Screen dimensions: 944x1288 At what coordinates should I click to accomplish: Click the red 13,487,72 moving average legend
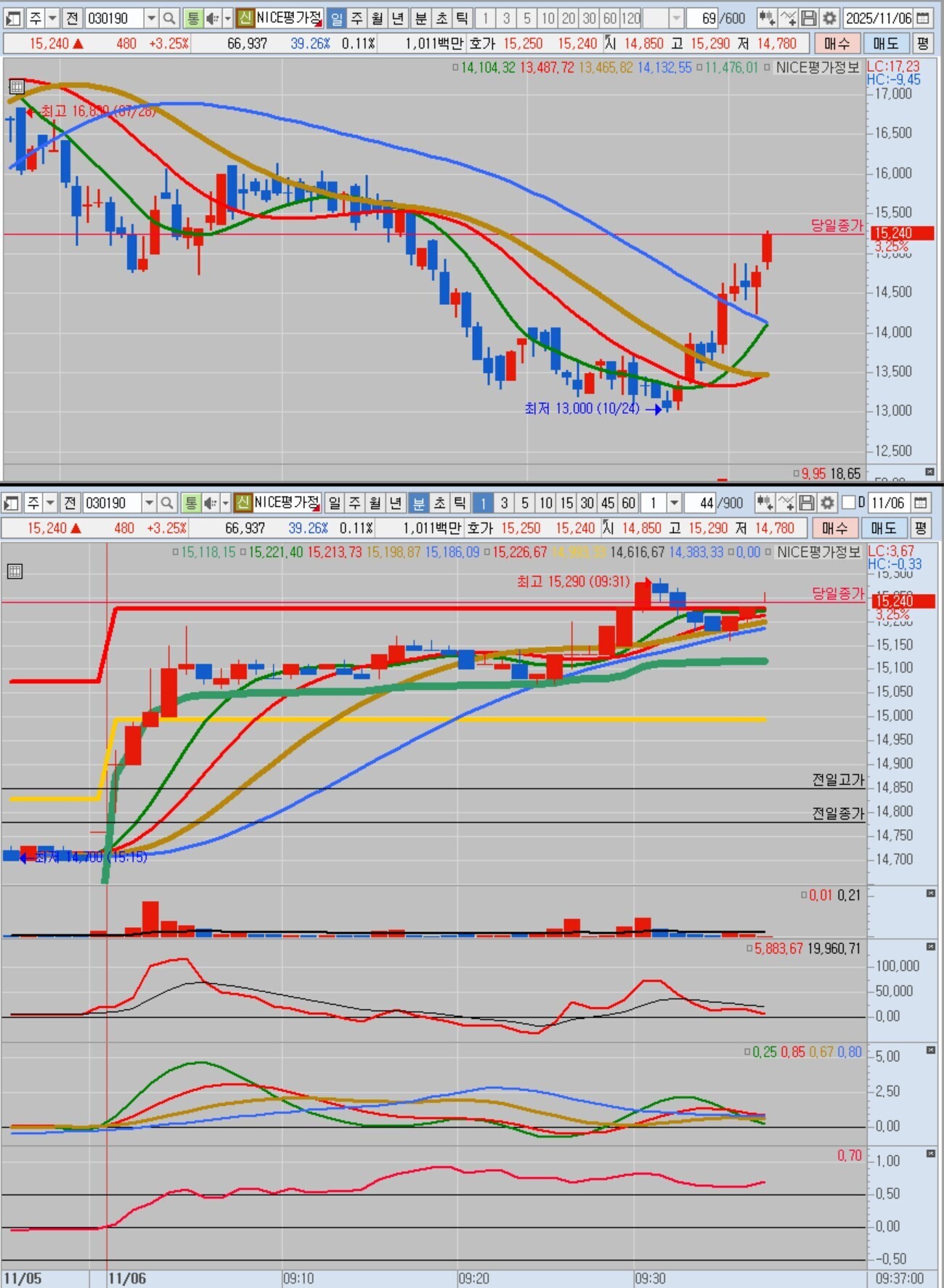pyautogui.click(x=547, y=68)
